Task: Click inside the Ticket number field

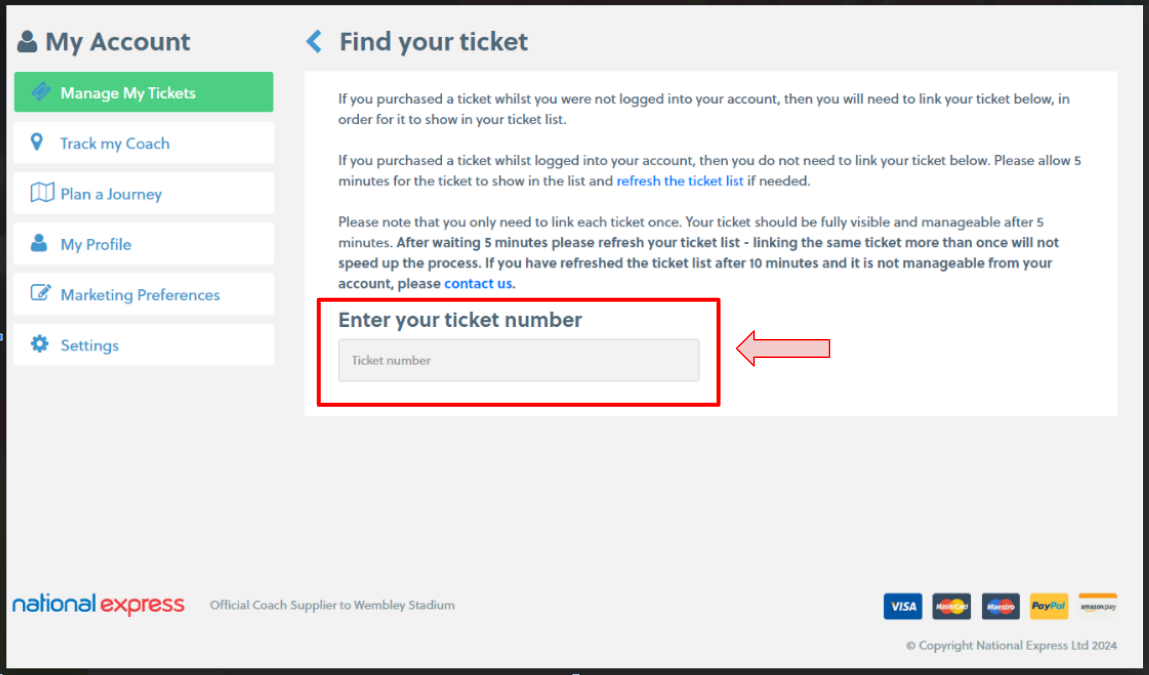Action: click(518, 360)
